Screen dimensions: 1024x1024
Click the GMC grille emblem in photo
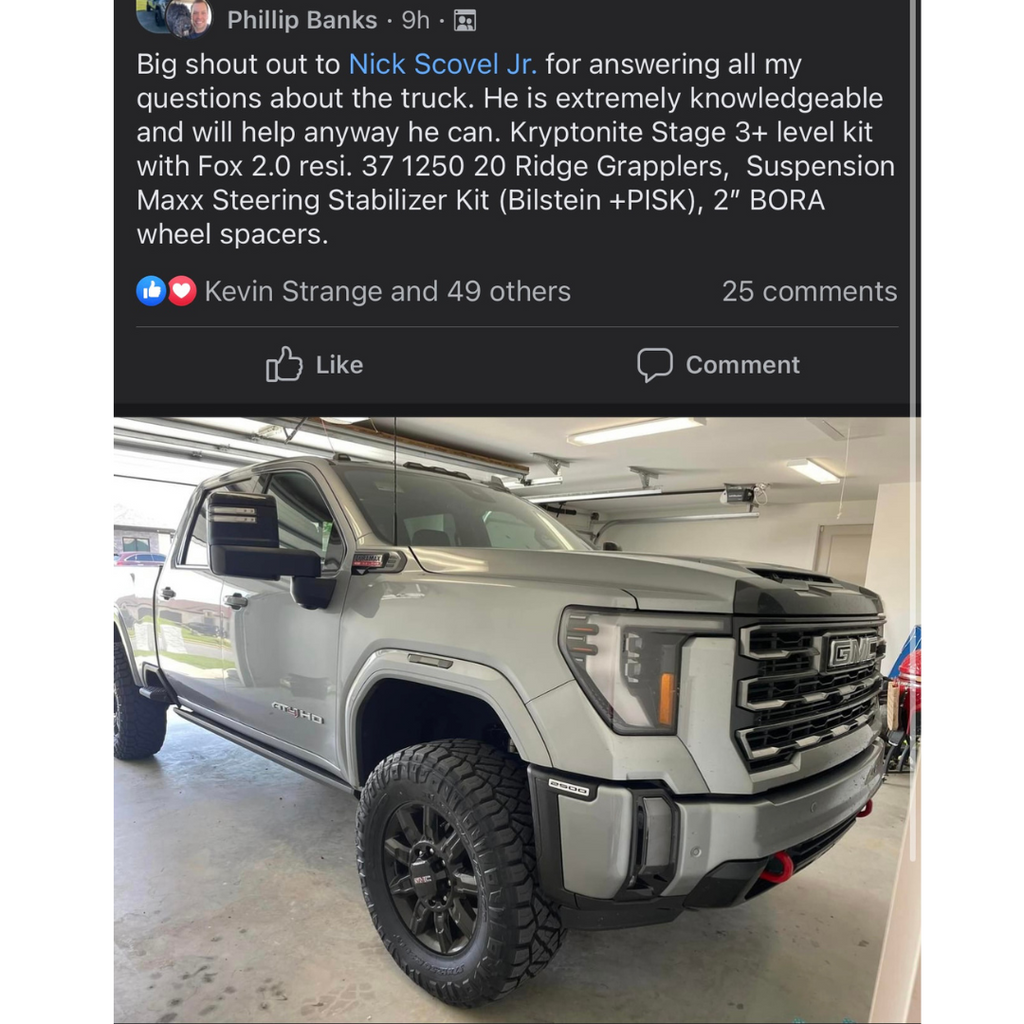coord(852,651)
